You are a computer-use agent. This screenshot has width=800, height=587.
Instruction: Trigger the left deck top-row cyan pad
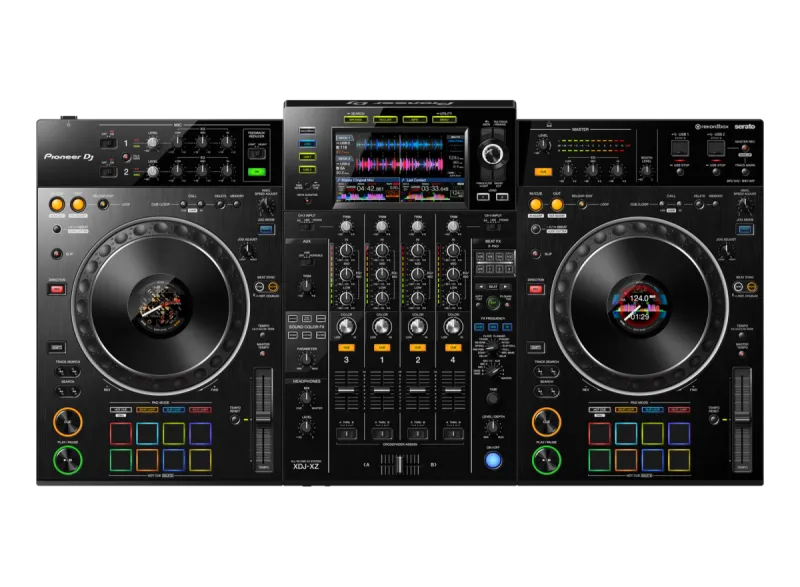147,433
